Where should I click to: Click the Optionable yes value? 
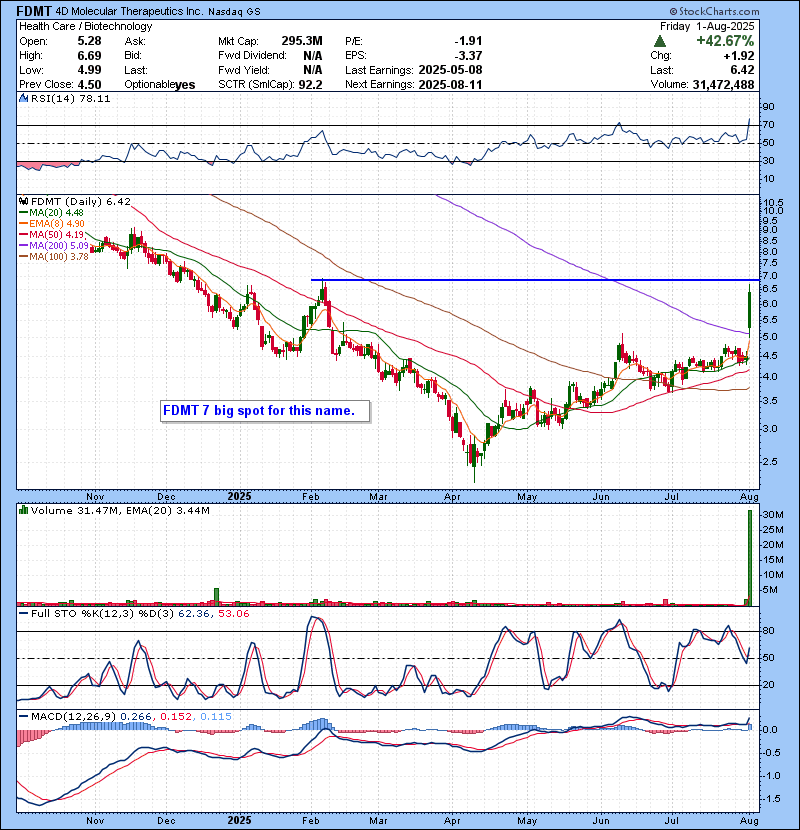pos(185,85)
